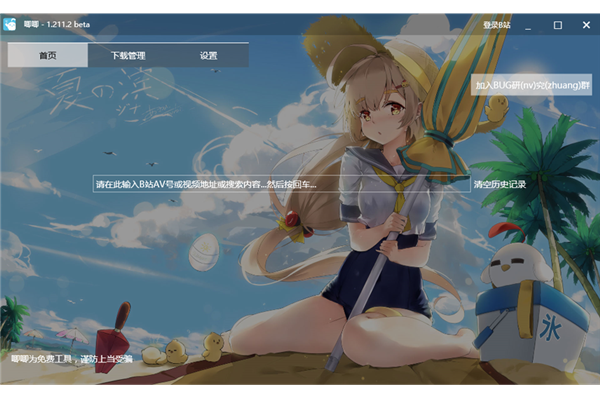Open the 下载管理 tab
The width and height of the screenshot is (600, 398).
128,55
